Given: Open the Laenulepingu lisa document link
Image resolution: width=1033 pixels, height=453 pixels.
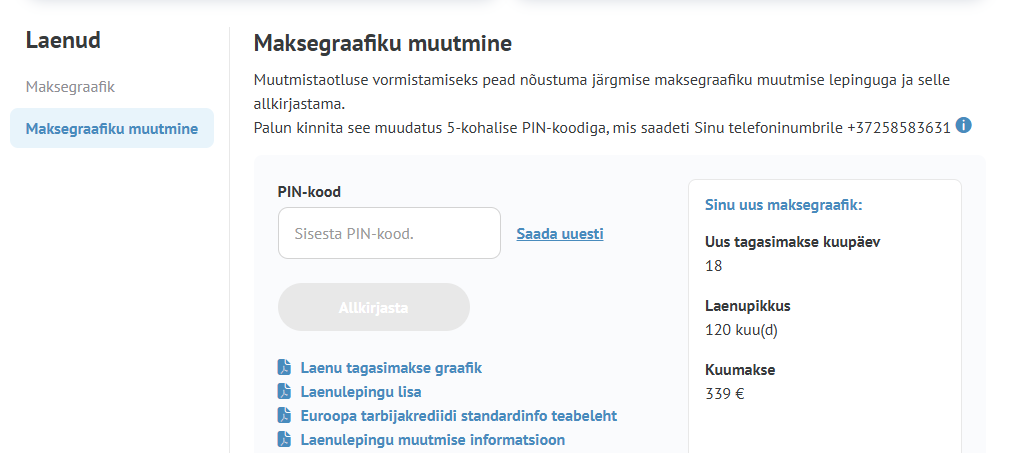Looking at the screenshot, I should click(361, 392).
